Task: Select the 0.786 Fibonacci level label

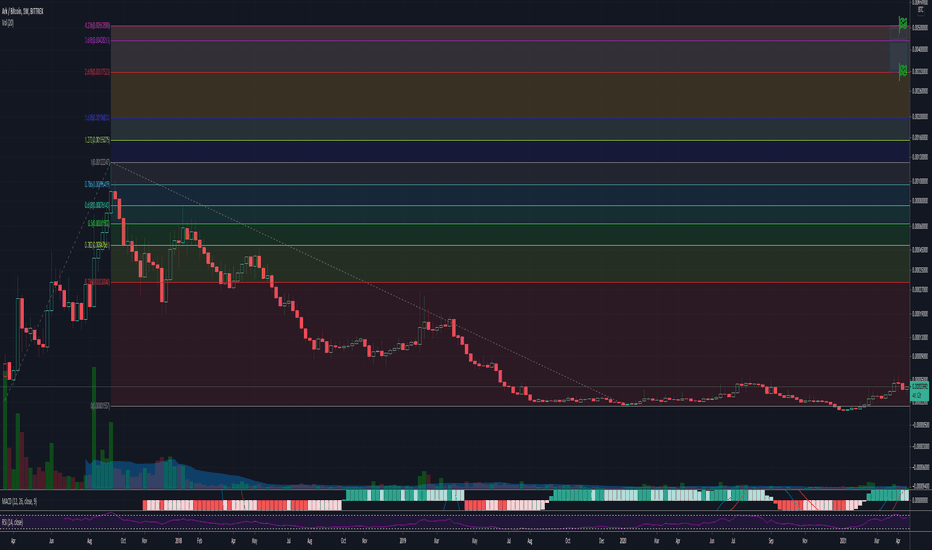Action: click(97, 184)
